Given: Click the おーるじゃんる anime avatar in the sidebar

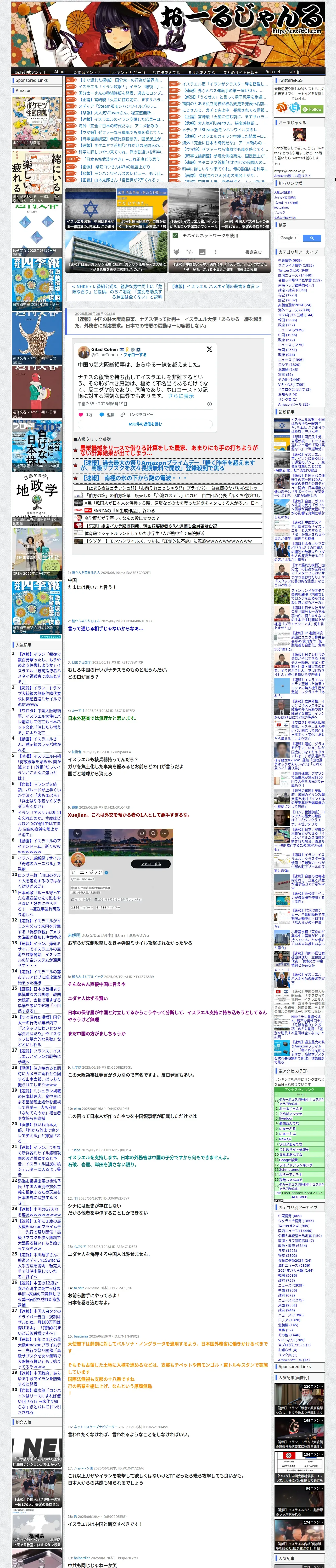Looking at the screenshot, I should click(299, 136).
